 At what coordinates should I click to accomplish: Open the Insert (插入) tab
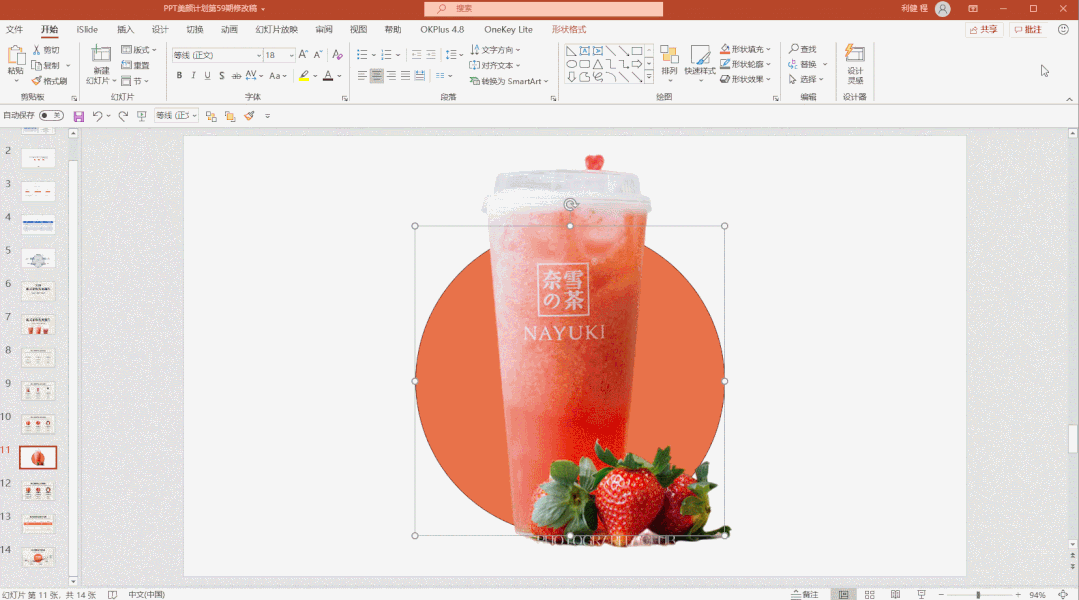coord(125,30)
